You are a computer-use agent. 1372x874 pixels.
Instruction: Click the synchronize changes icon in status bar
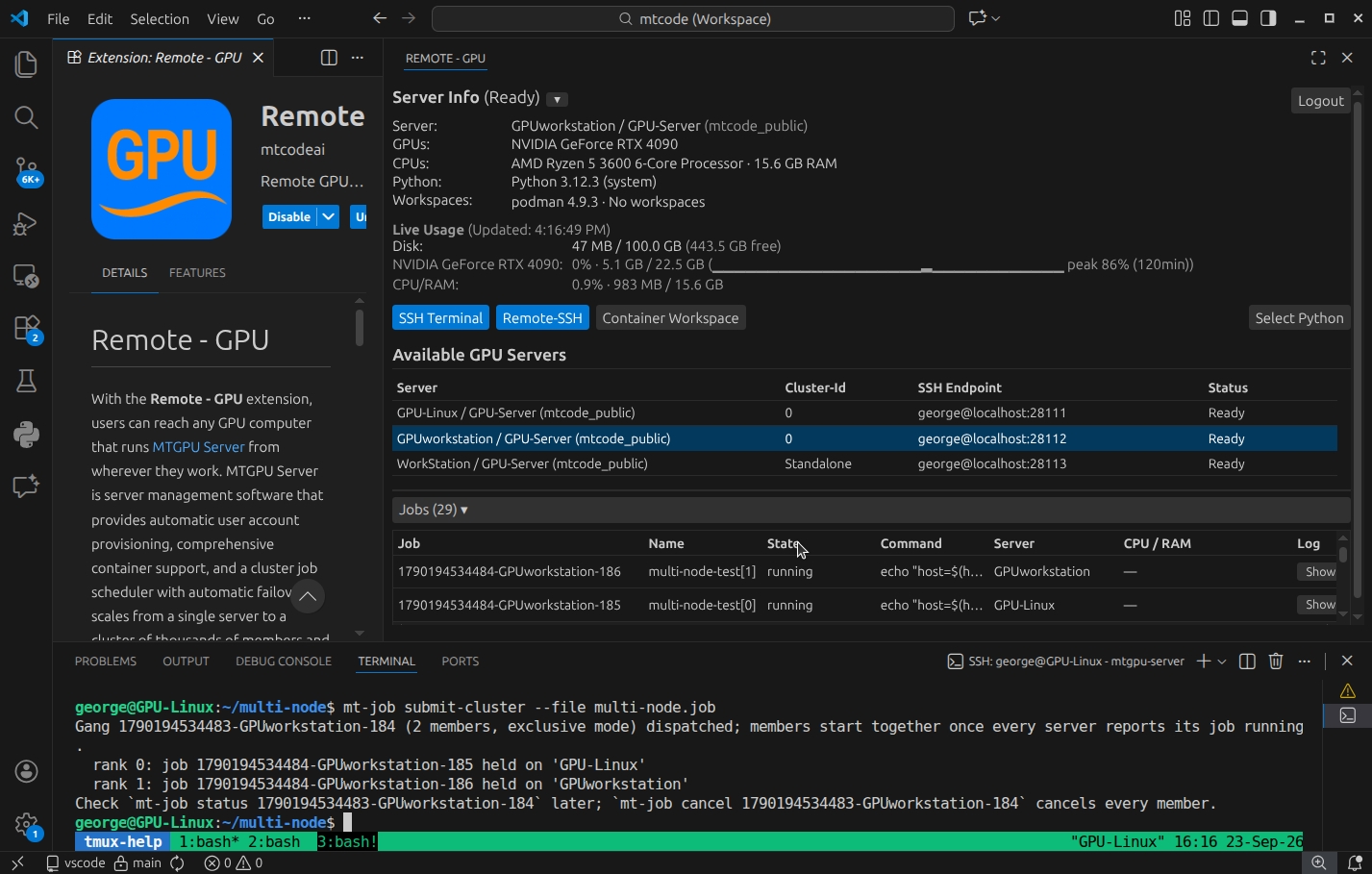pos(177,863)
